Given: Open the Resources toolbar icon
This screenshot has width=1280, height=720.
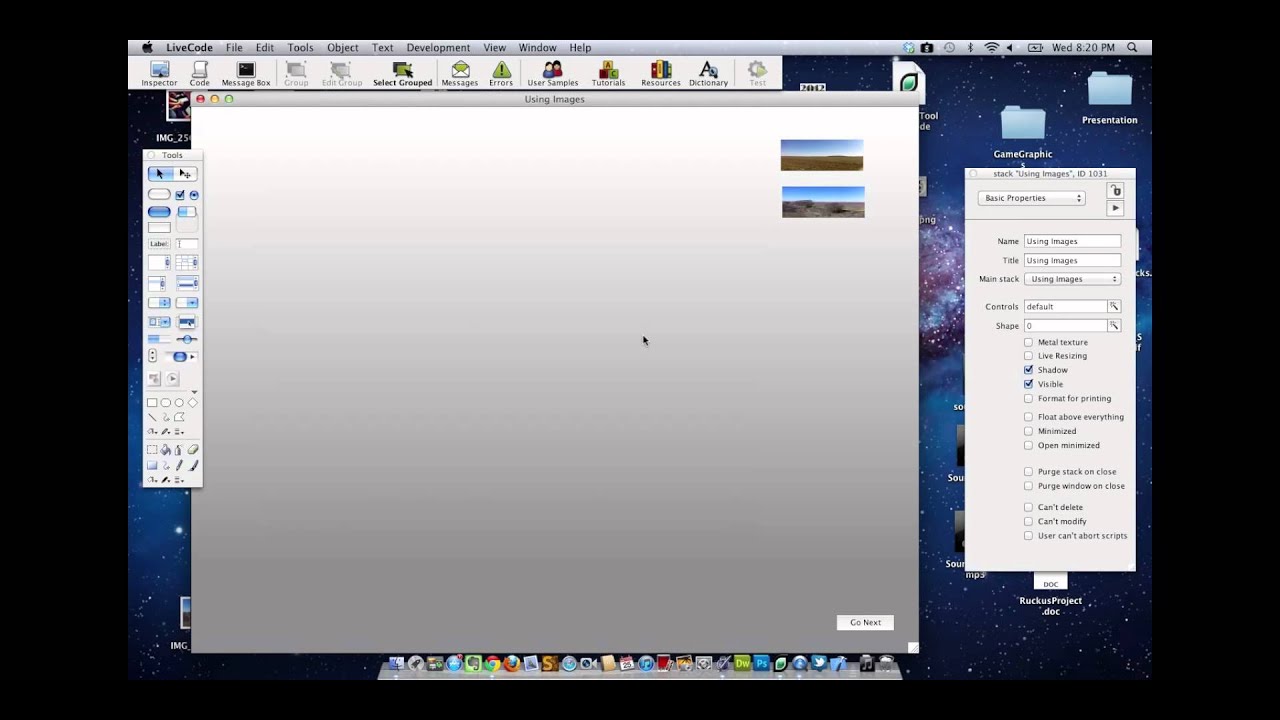Looking at the screenshot, I should tap(660, 73).
